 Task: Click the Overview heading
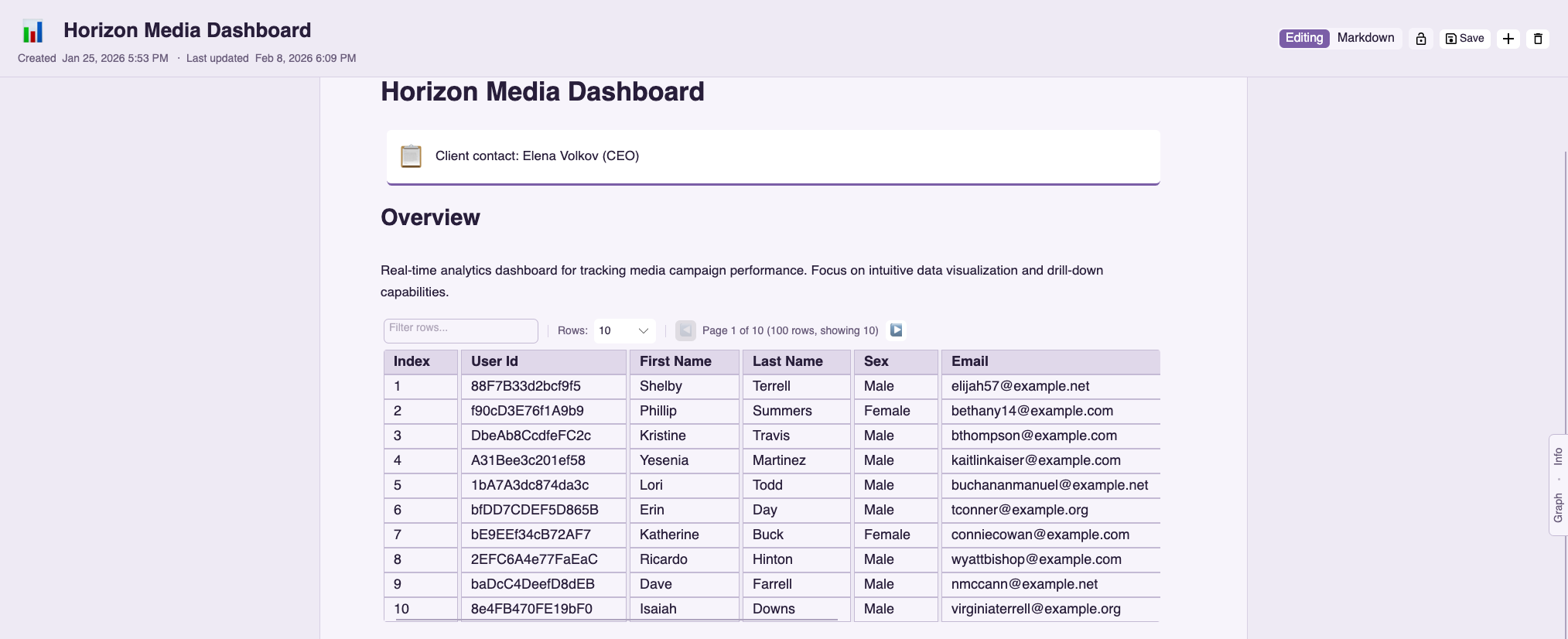430,217
